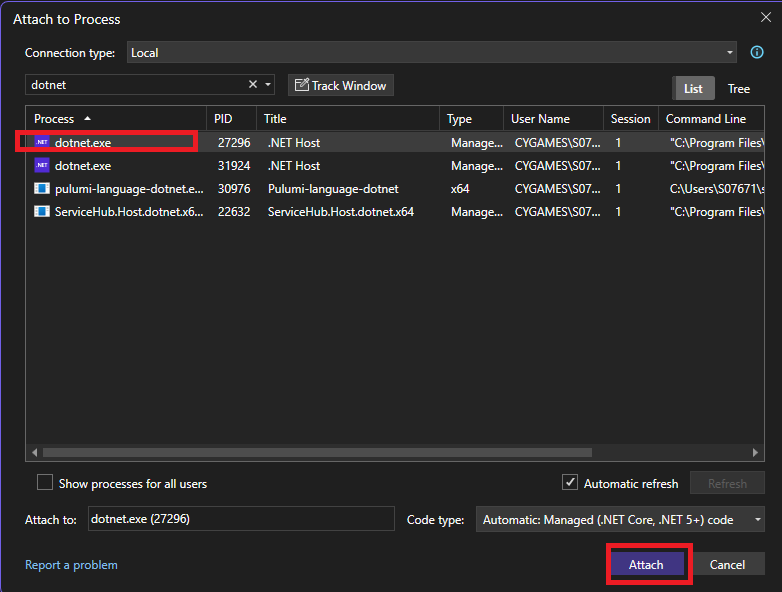Click the Attach button

pos(646,565)
